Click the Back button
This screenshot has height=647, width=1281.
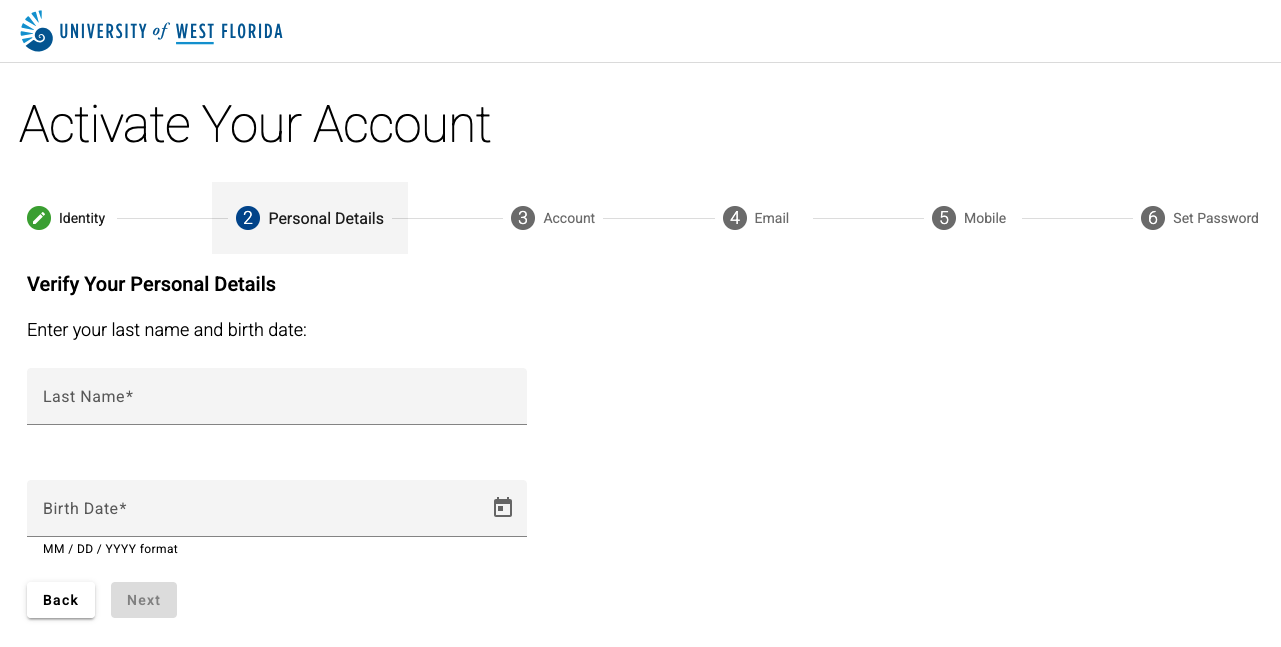point(61,600)
